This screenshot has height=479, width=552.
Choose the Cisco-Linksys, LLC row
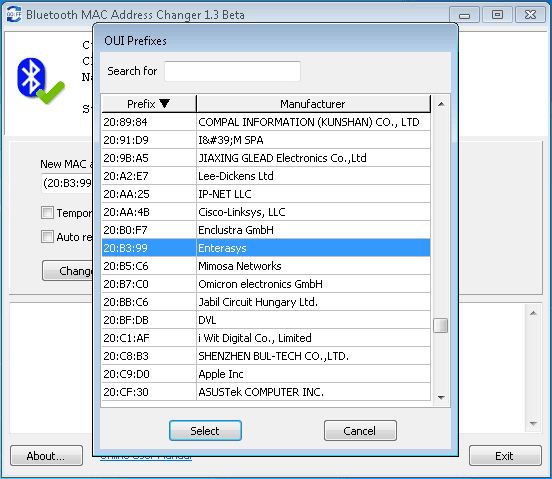[266, 212]
